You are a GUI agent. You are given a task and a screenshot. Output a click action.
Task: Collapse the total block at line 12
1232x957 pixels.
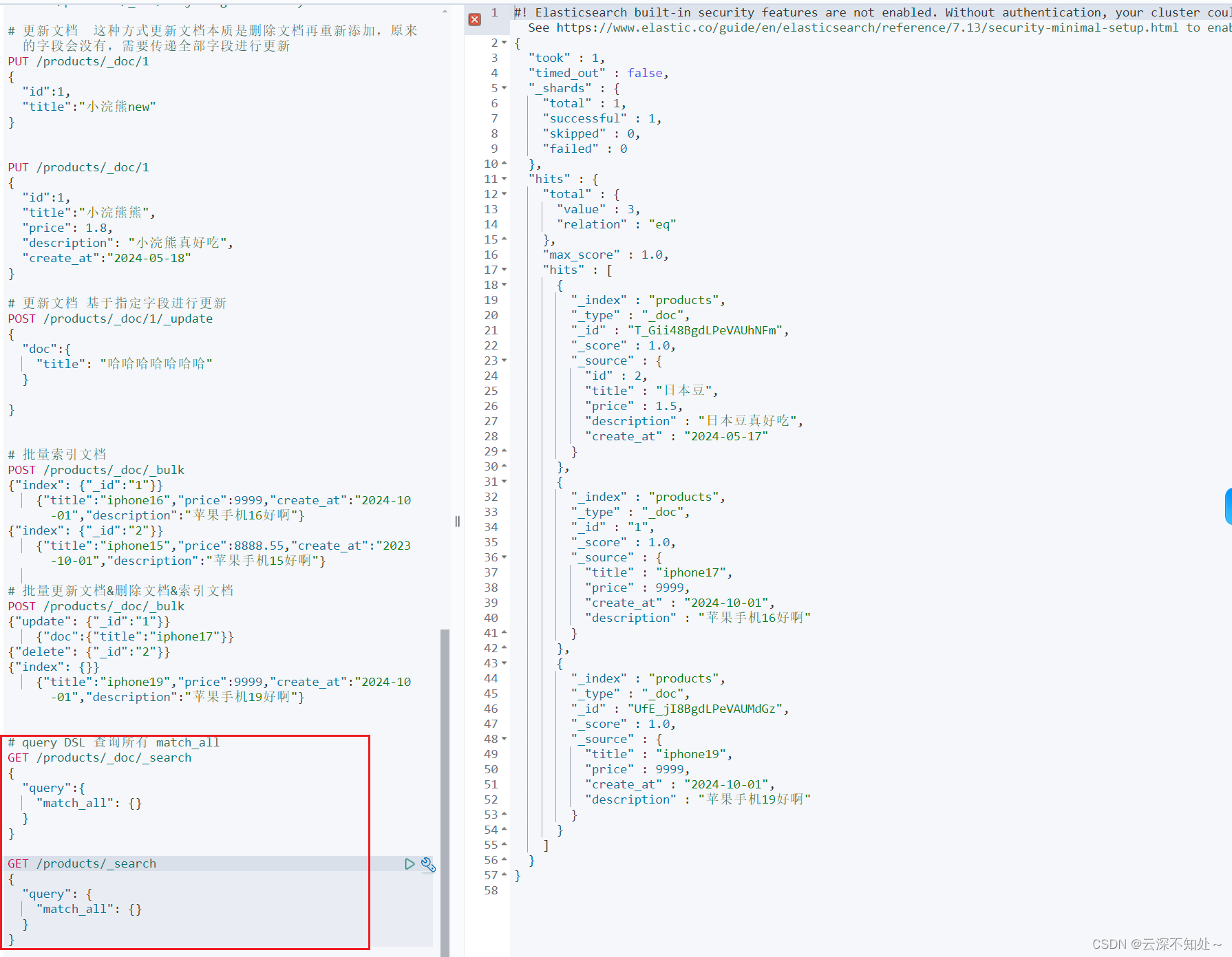pos(505,194)
